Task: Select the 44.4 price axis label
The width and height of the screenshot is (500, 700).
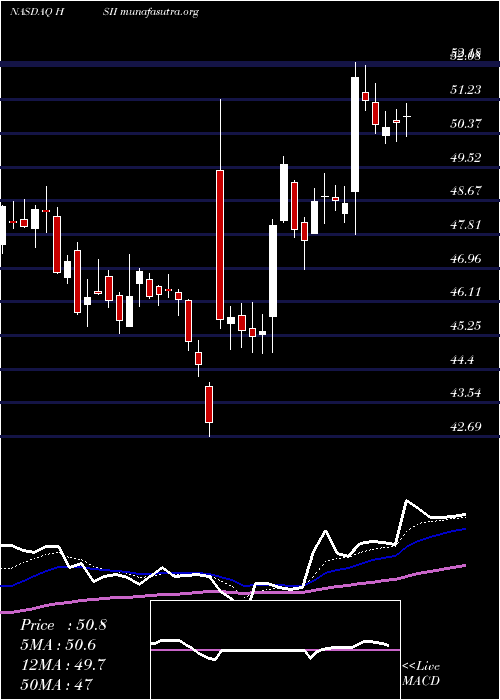Action: tap(462, 359)
